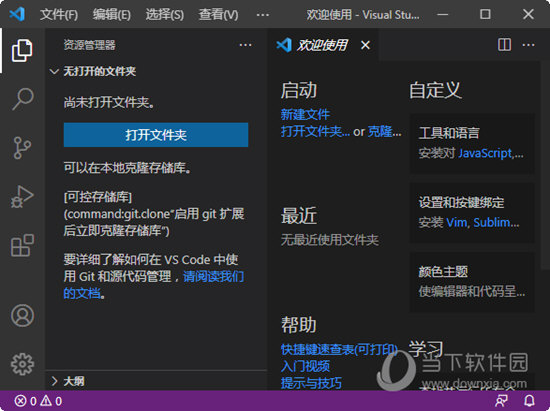Image resolution: width=550 pixels, height=411 pixels.
Task: Open the 编辑(E) menu
Action: pos(112,15)
